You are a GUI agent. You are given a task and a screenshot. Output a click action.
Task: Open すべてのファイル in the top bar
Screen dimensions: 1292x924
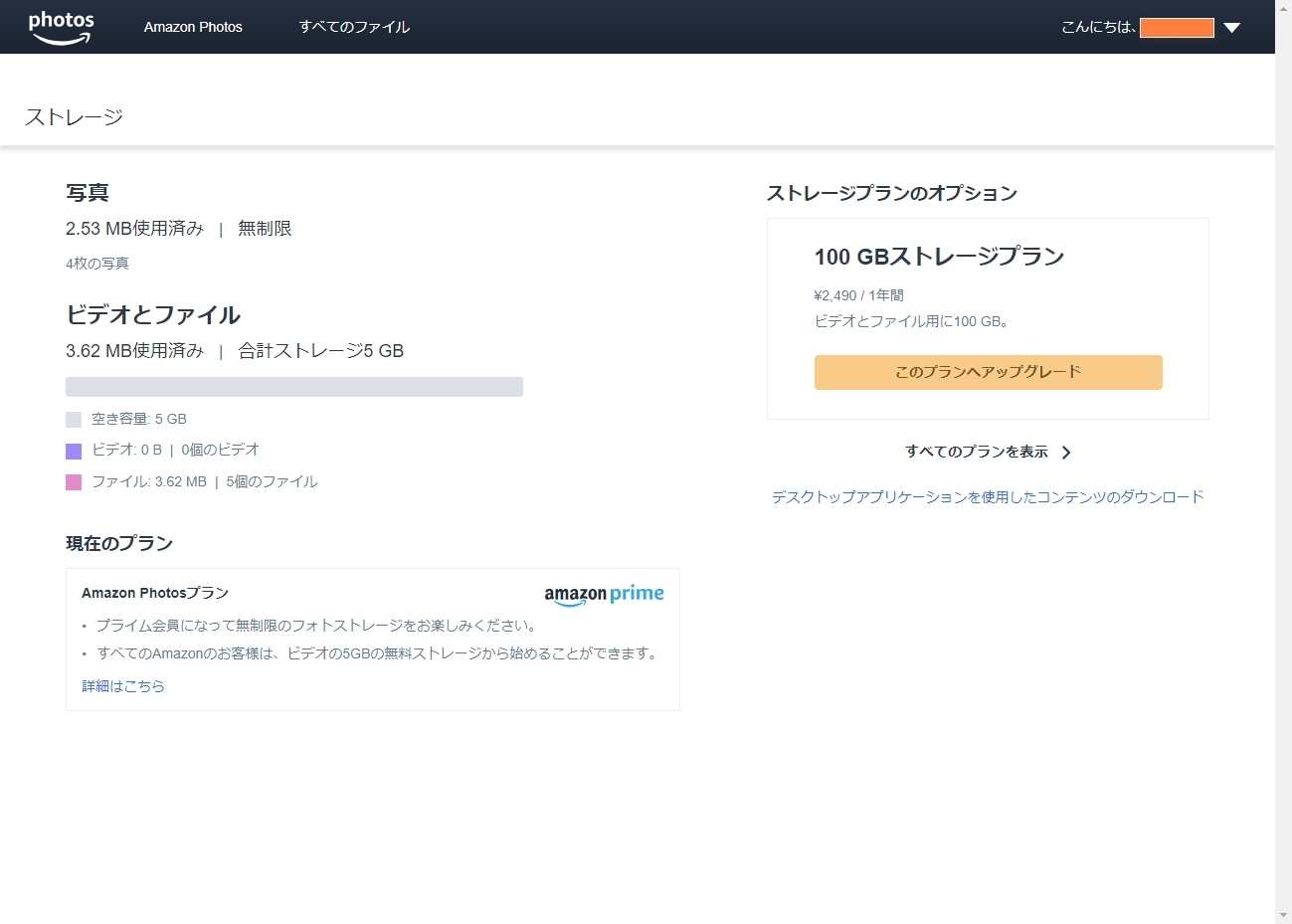point(354,27)
